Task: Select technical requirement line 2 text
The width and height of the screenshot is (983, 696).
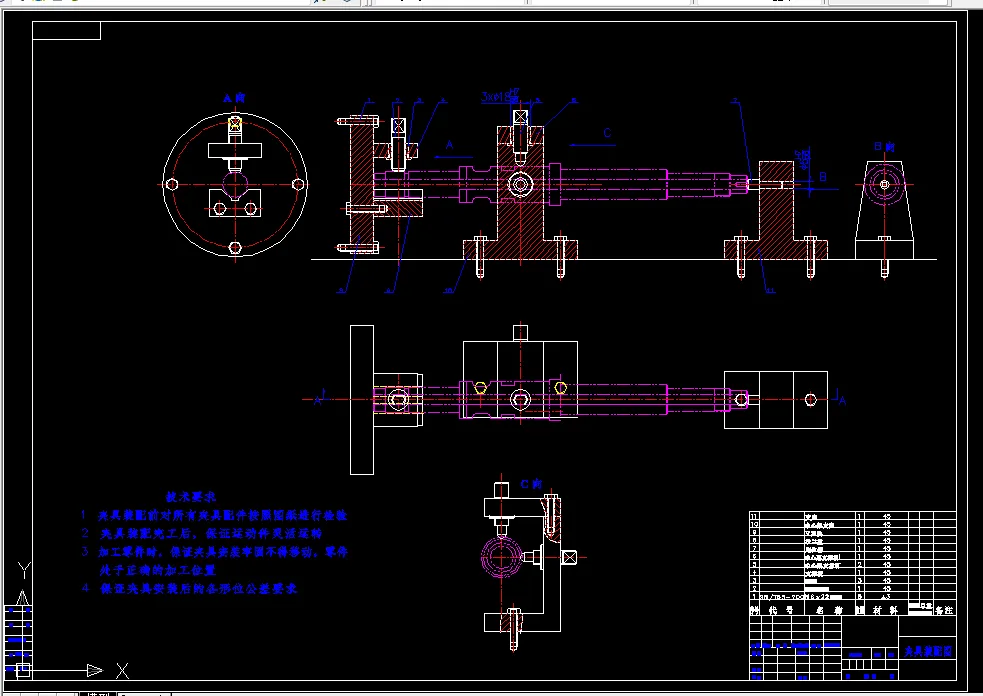Action: [202, 534]
